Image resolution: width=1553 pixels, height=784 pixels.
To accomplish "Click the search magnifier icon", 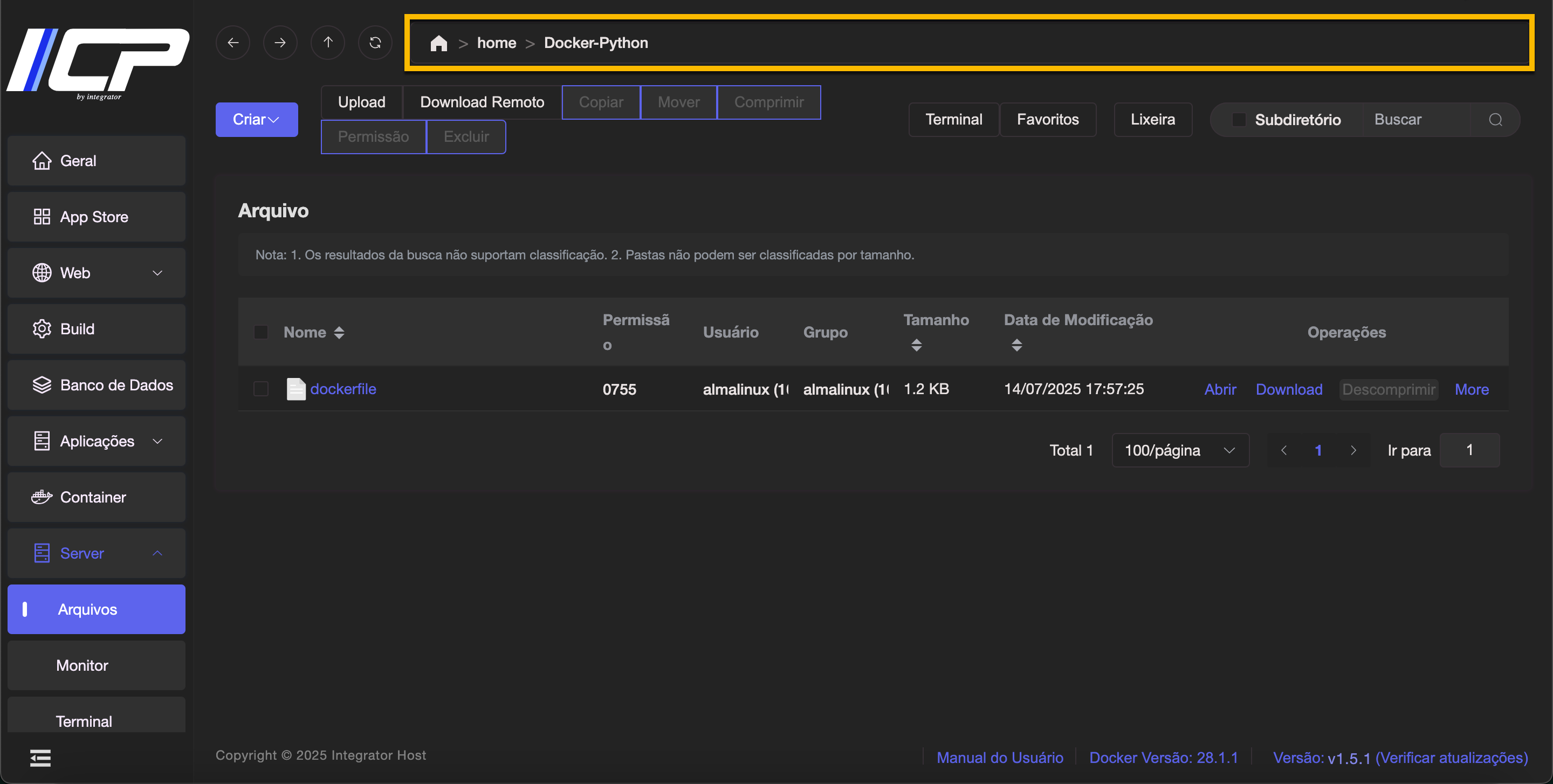I will (x=1495, y=120).
